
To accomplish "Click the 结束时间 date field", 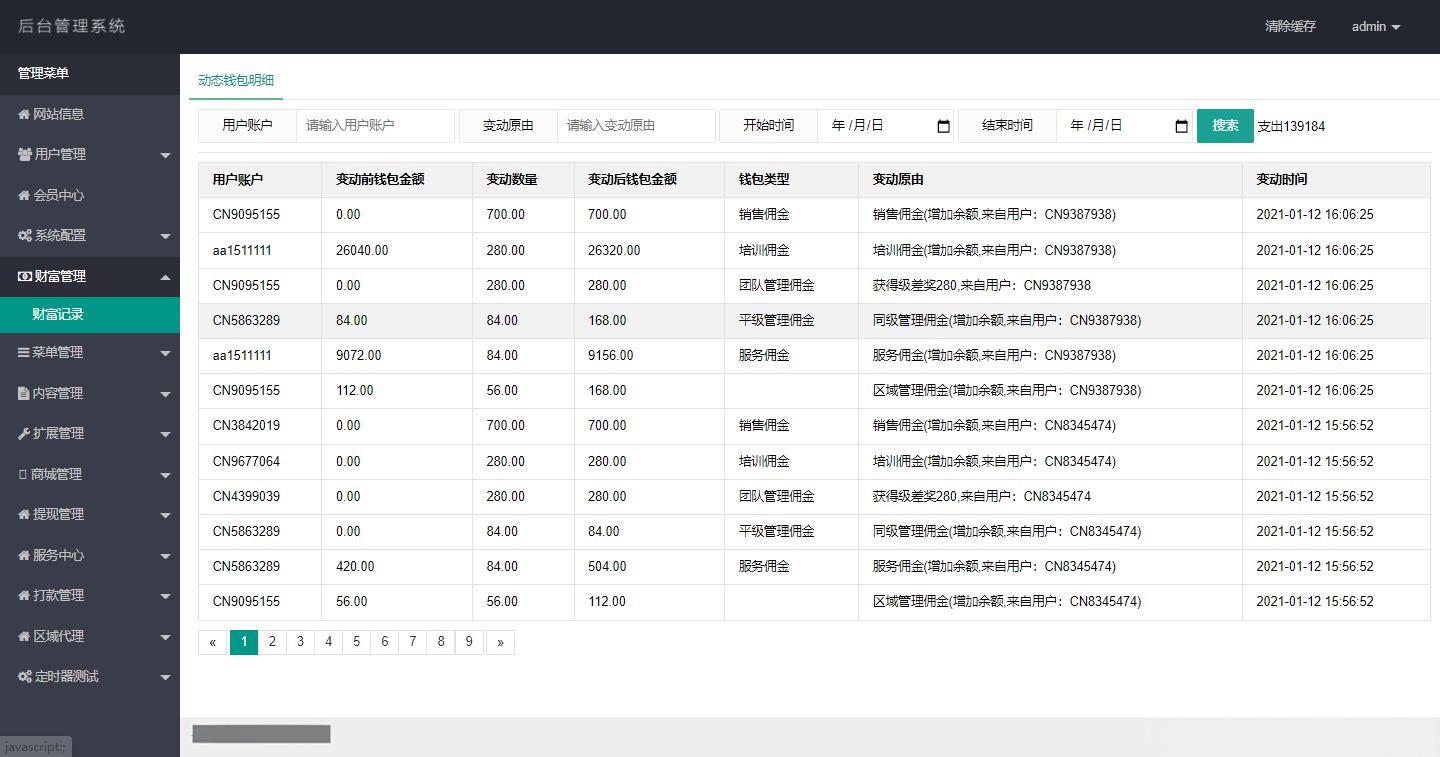I will coord(1124,125).
